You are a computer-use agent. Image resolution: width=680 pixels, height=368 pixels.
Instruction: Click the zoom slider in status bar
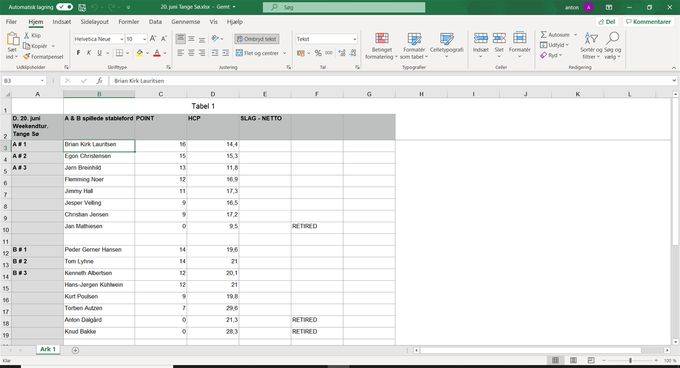click(x=630, y=361)
